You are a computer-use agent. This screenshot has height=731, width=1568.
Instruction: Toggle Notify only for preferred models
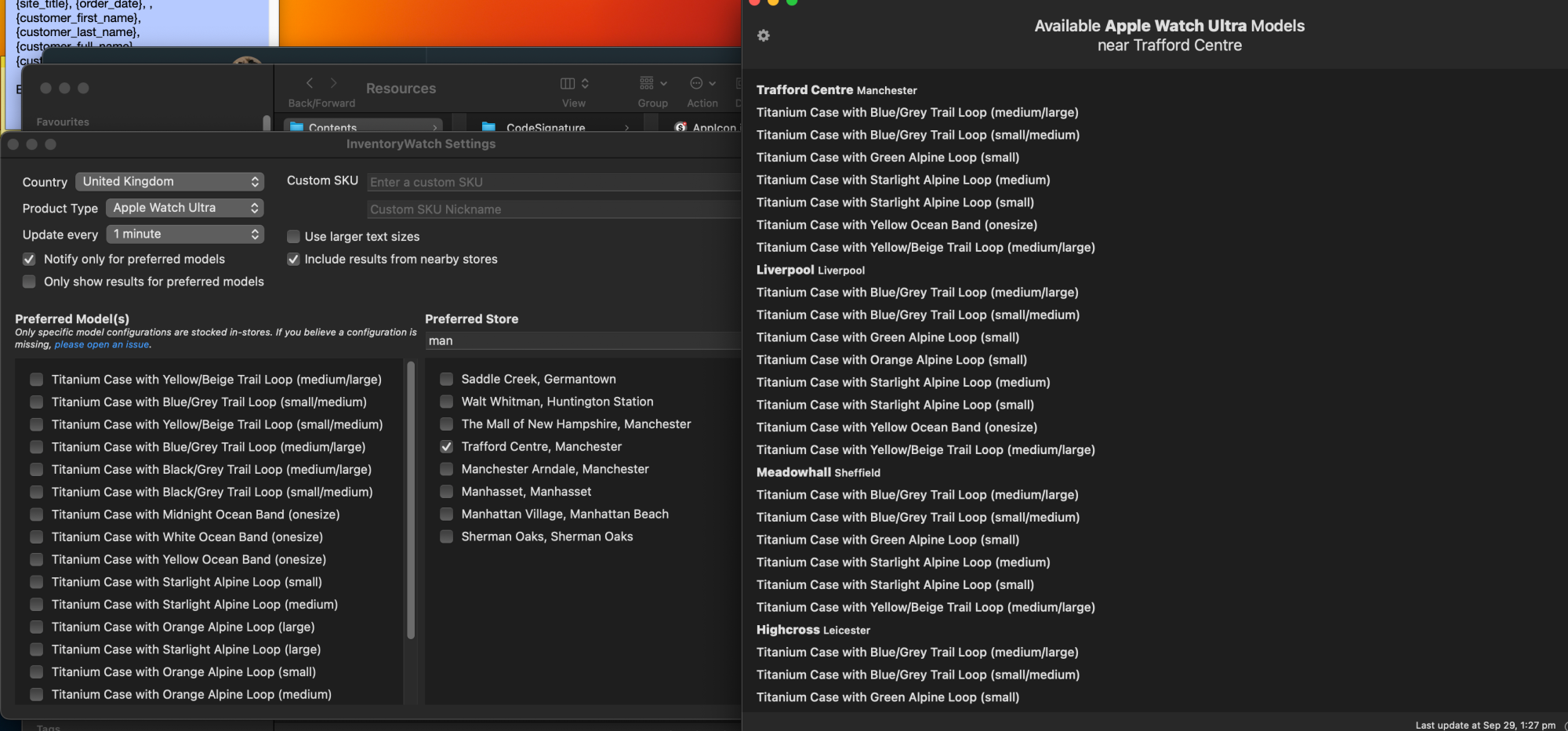pos(29,259)
